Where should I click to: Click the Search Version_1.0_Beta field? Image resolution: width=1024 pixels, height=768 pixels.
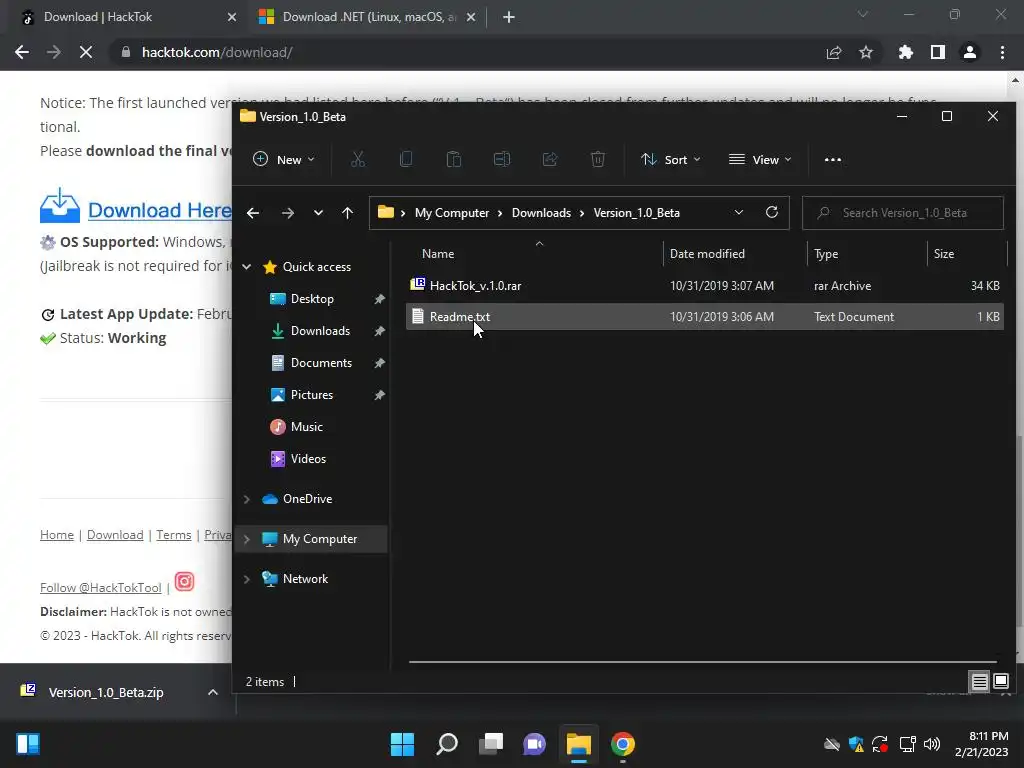(903, 213)
